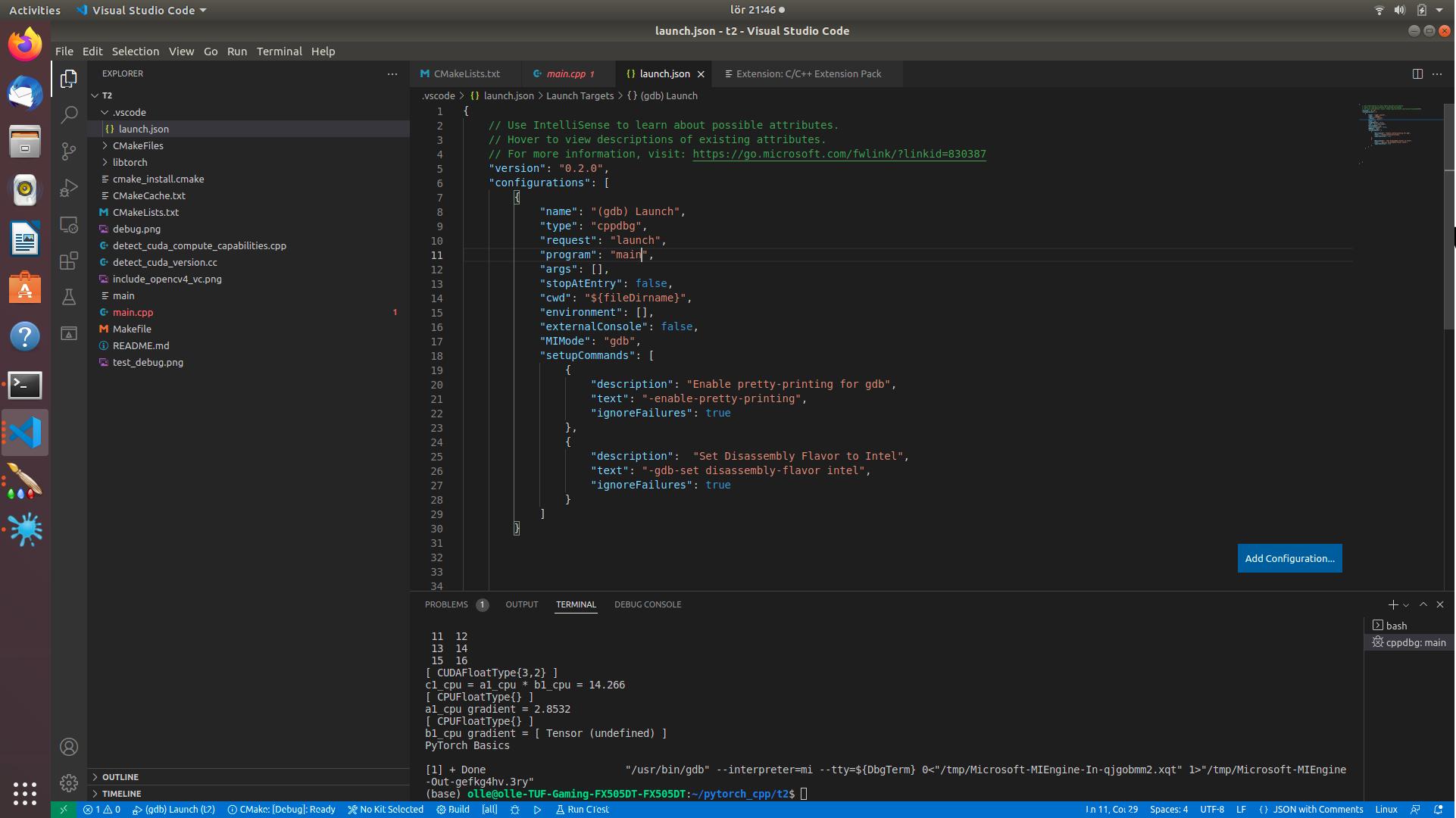Click the Add Configuration button

pos(1289,558)
